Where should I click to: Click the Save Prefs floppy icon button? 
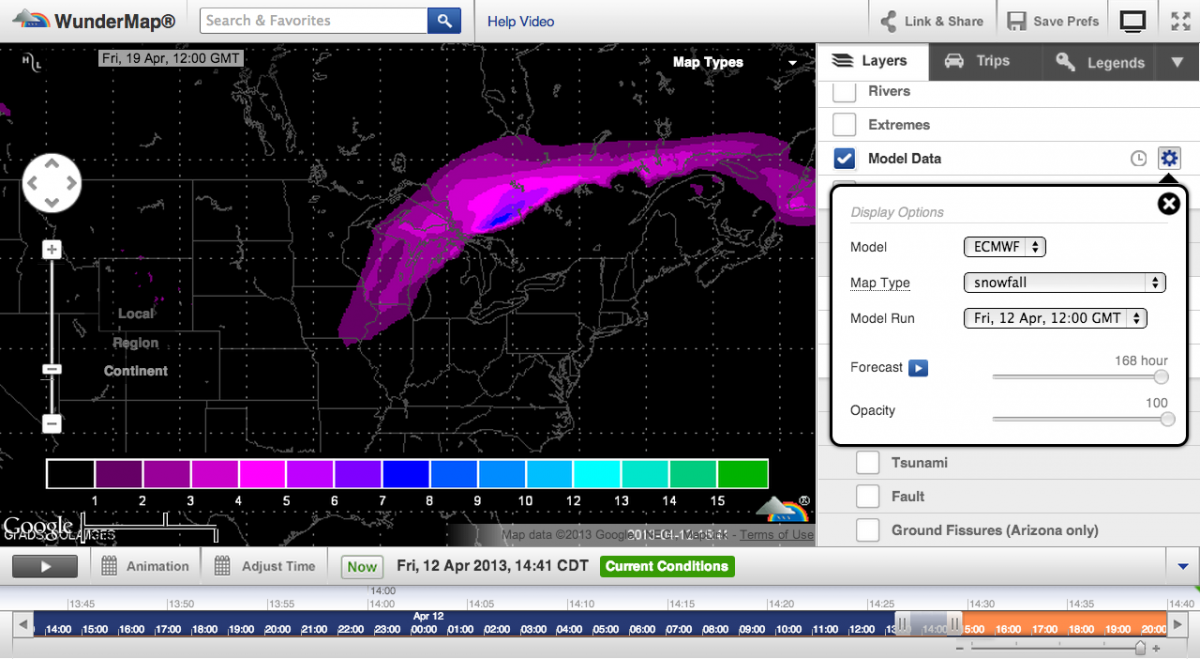pyautogui.click(x=1053, y=21)
